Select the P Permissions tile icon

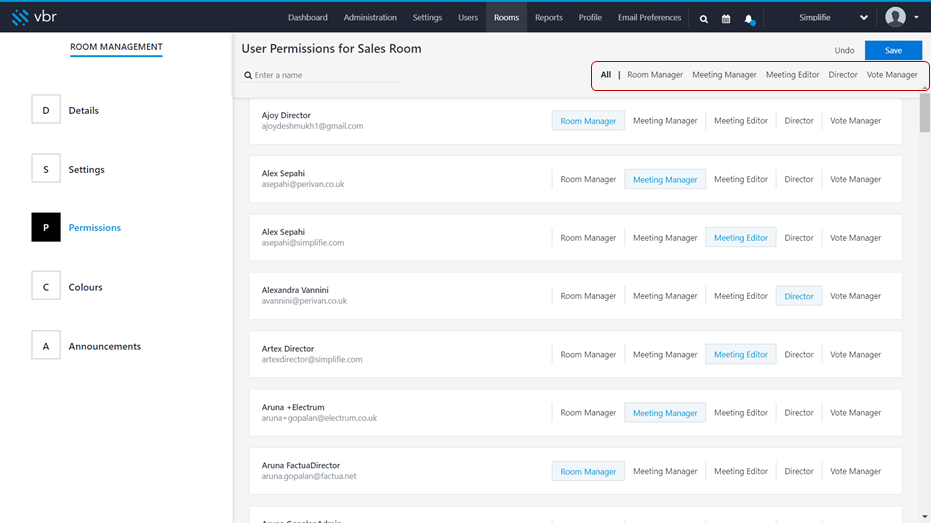(46, 227)
